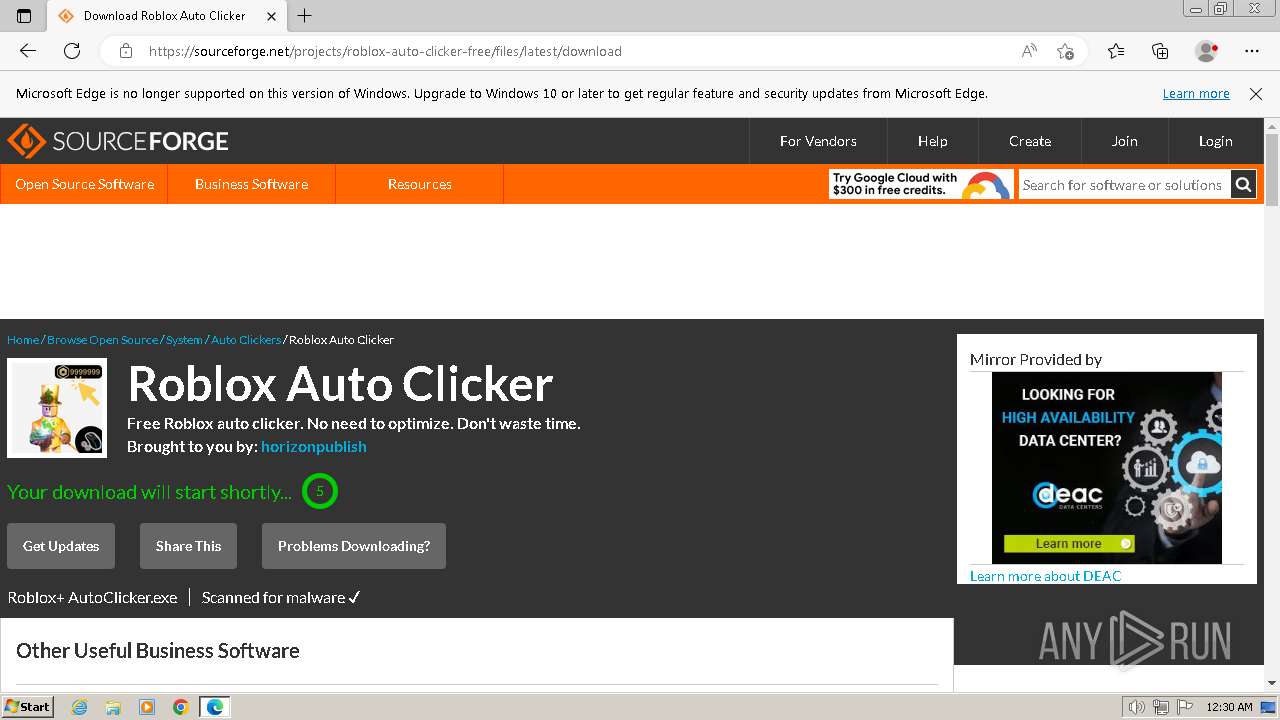Click the download countdown circle
The width and height of the screenshot is (1280, 720).
point(320,491)
